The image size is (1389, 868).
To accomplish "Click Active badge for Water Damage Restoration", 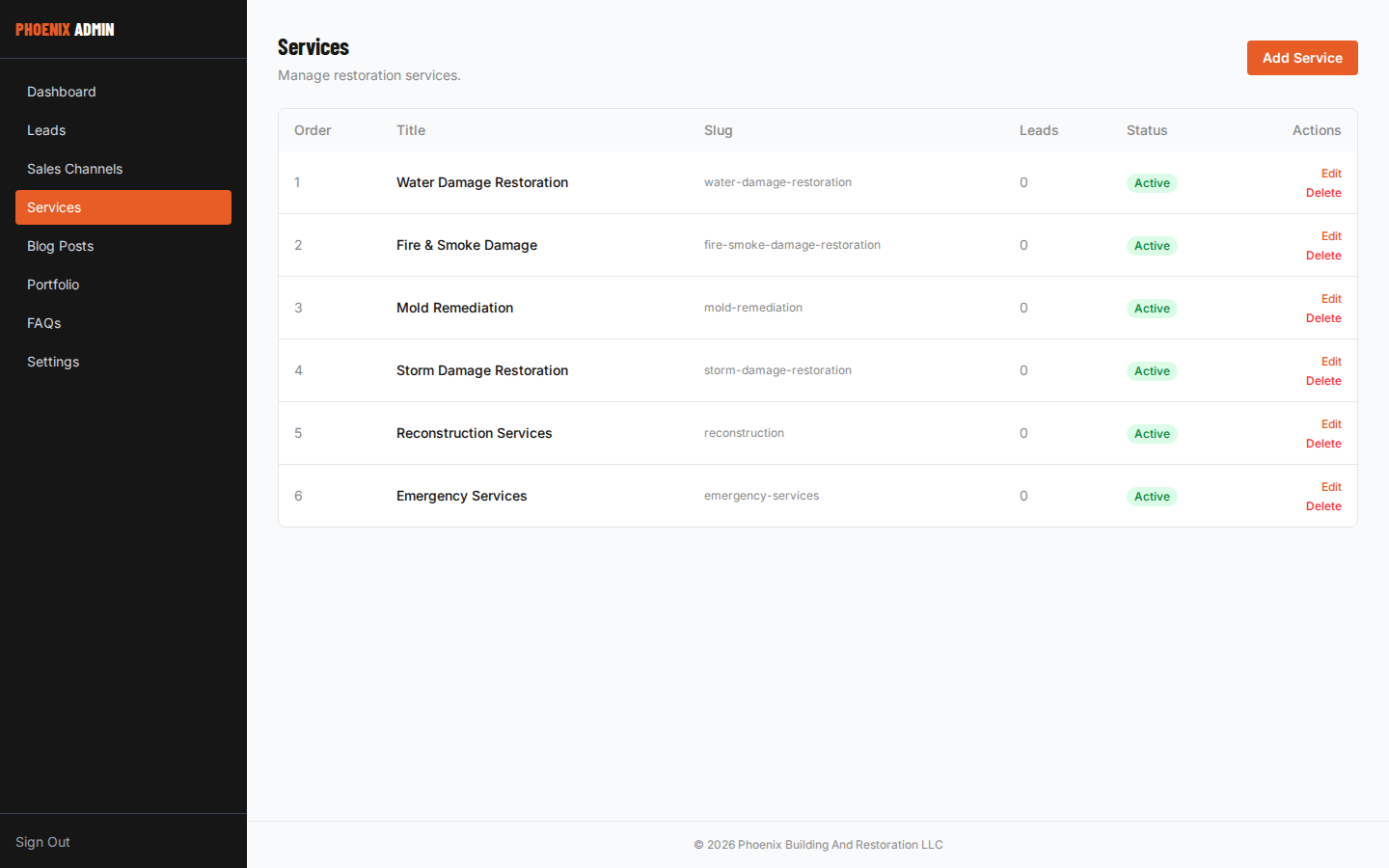I will pyautogui.click(x=1152, y=183).
